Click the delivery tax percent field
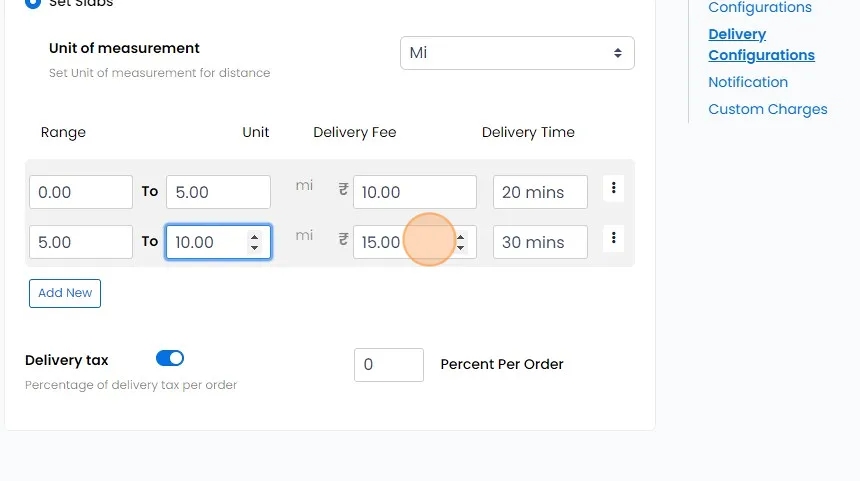Viewport: 860px width, 481px height. tap(388, 365)
